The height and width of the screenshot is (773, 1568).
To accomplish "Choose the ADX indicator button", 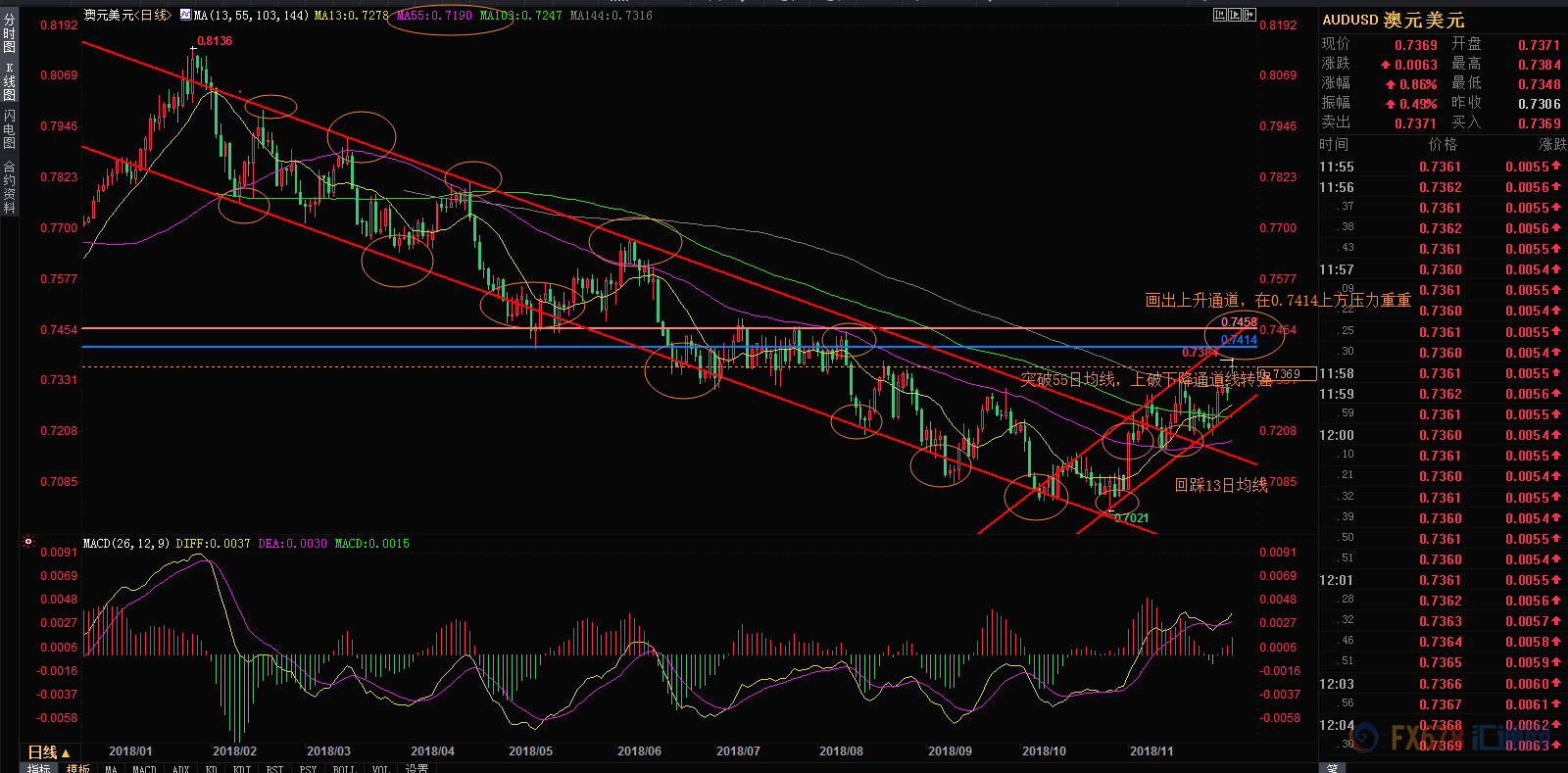I will 180,768.
